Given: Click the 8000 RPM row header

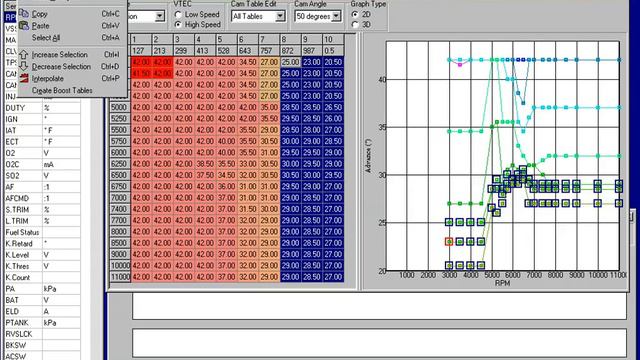Looking at the screenshot, I should click(x=120, y=231).
